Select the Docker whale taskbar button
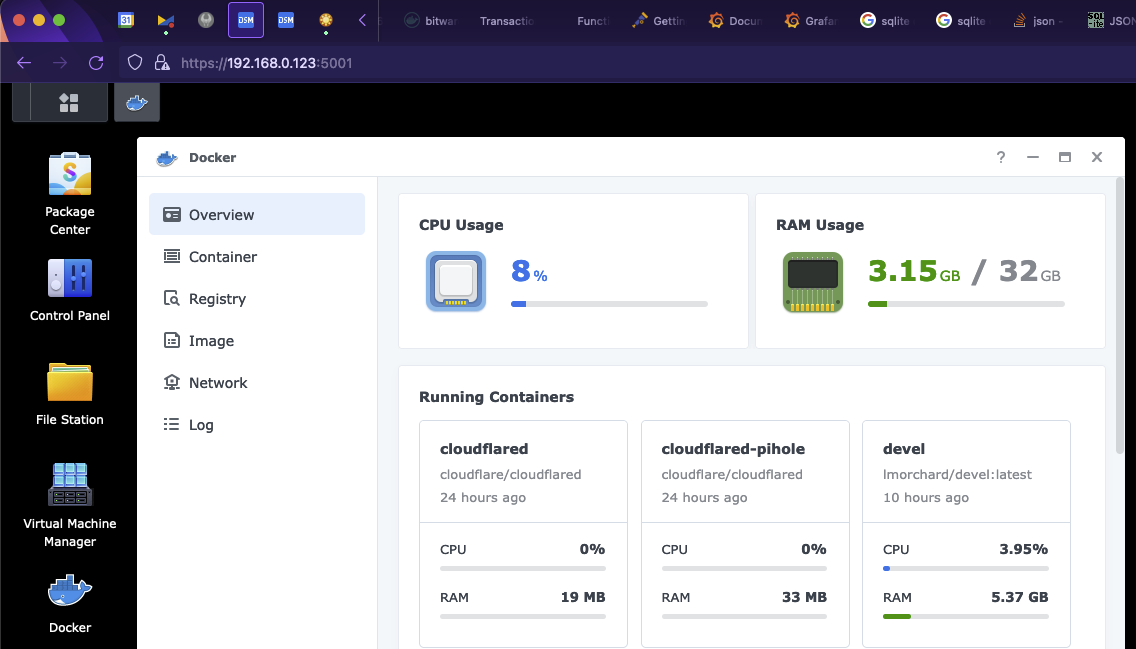The height and width of the screenshot is (649, 1136). point(137,103)
